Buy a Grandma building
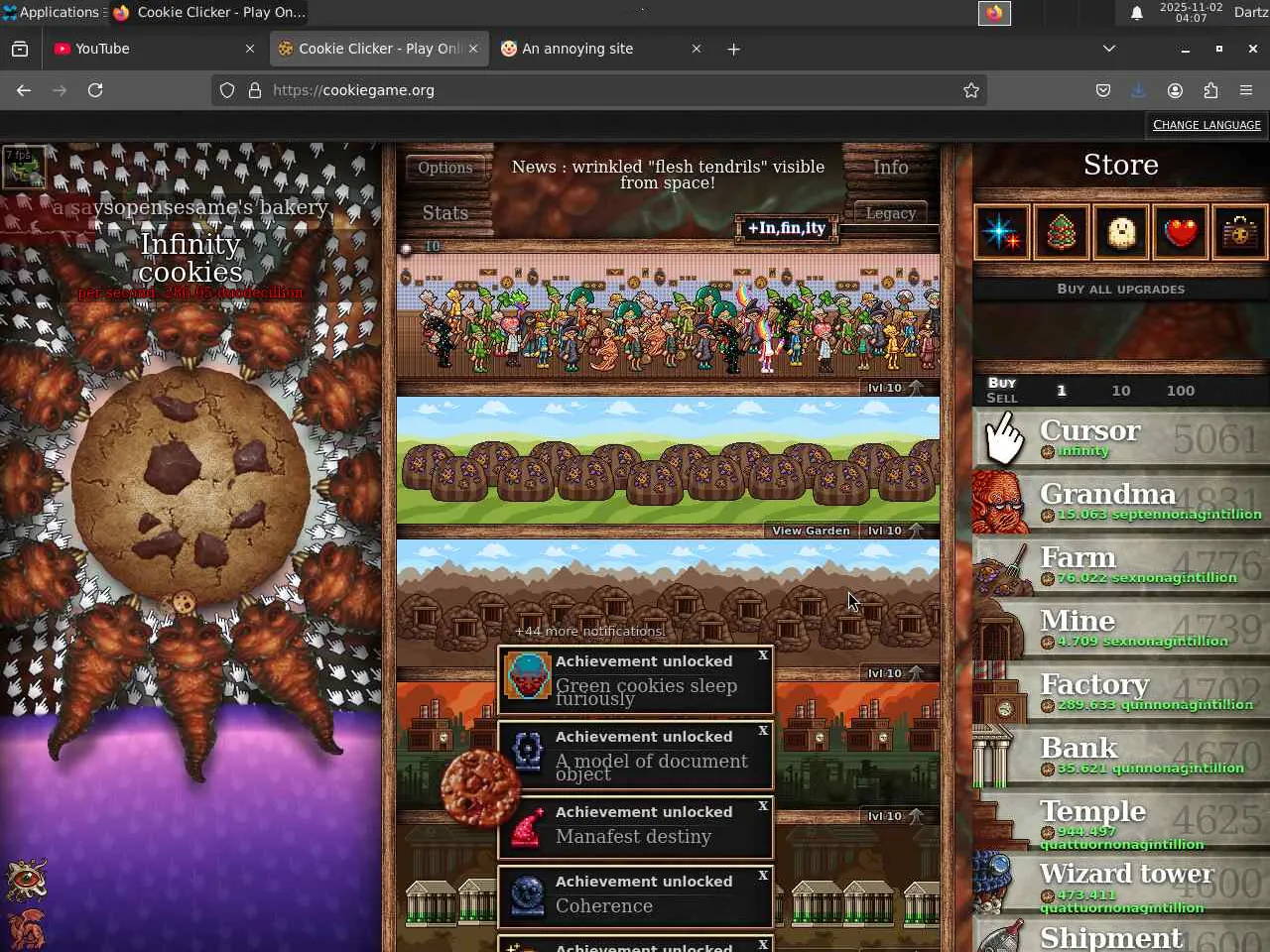This screenshot has height=952, width=1270. pyautogui.click(x=1121, y=501)
